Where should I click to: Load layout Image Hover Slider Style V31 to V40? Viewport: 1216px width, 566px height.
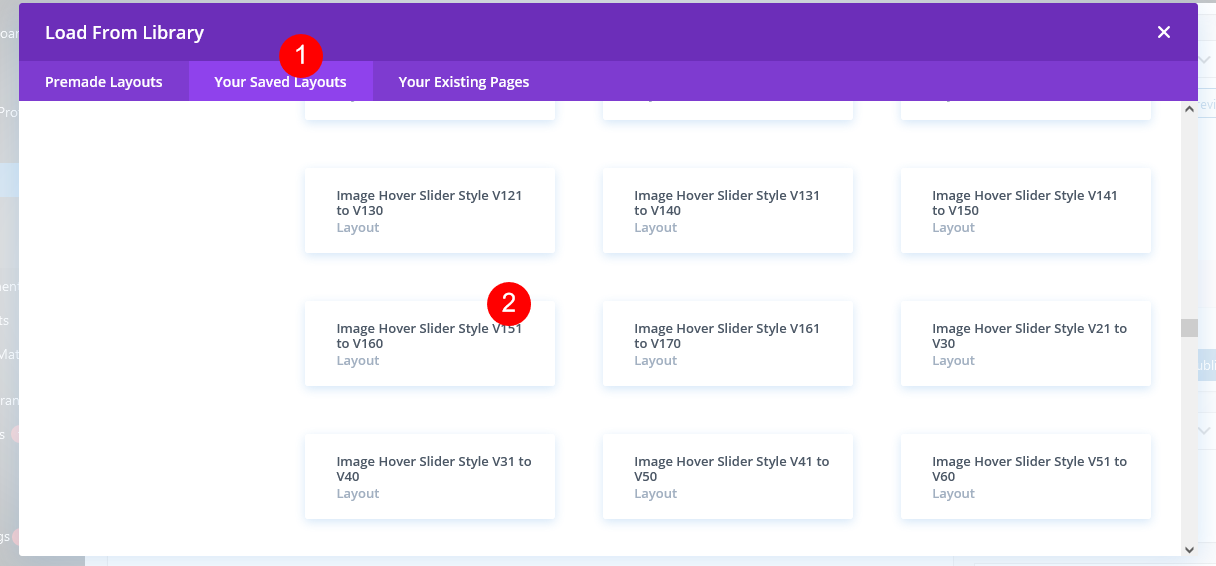[430, 477]
